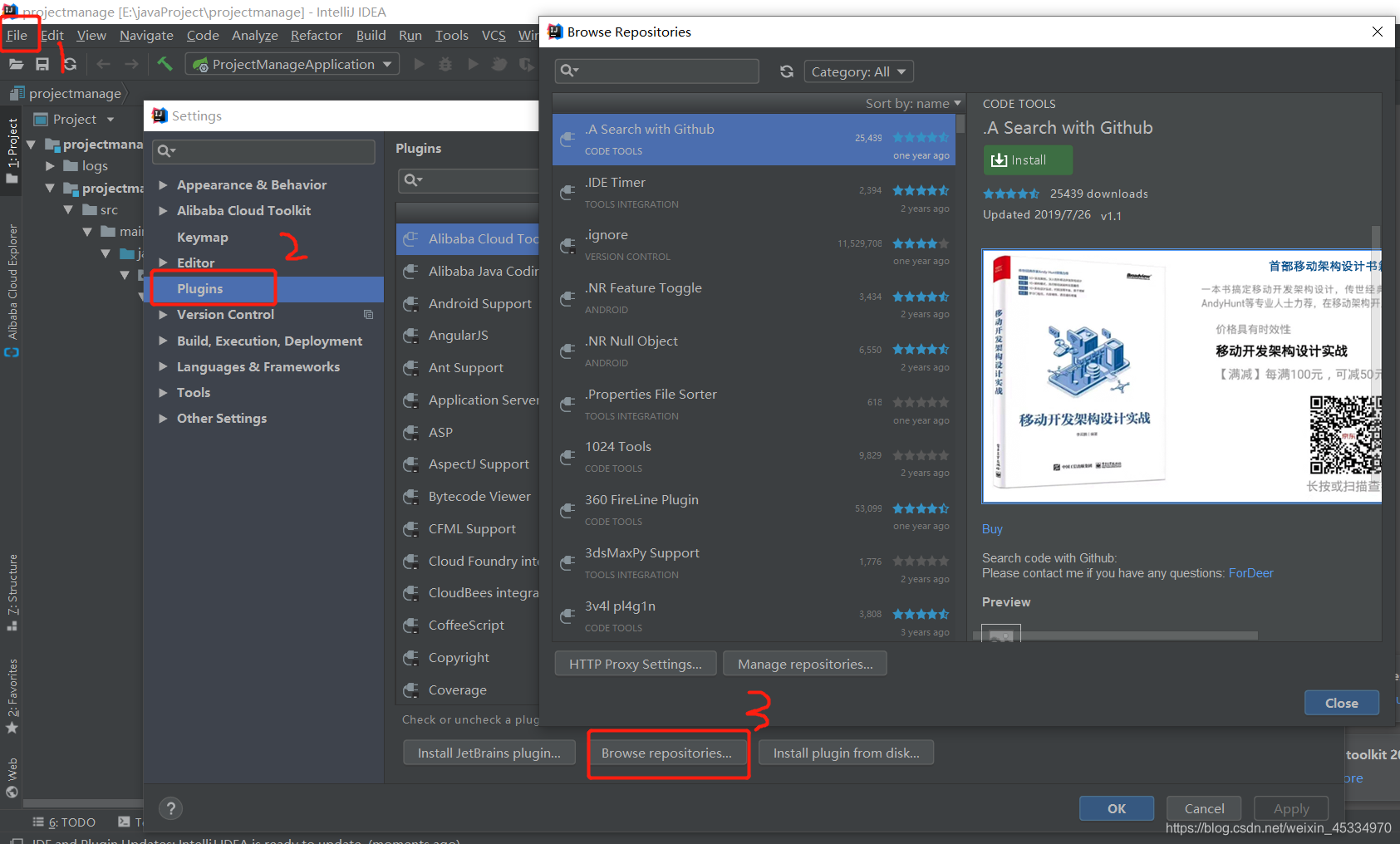The width and height of the screenshot is (1400, 844).
Task: Open the Analyze menu
Action: 255,35
